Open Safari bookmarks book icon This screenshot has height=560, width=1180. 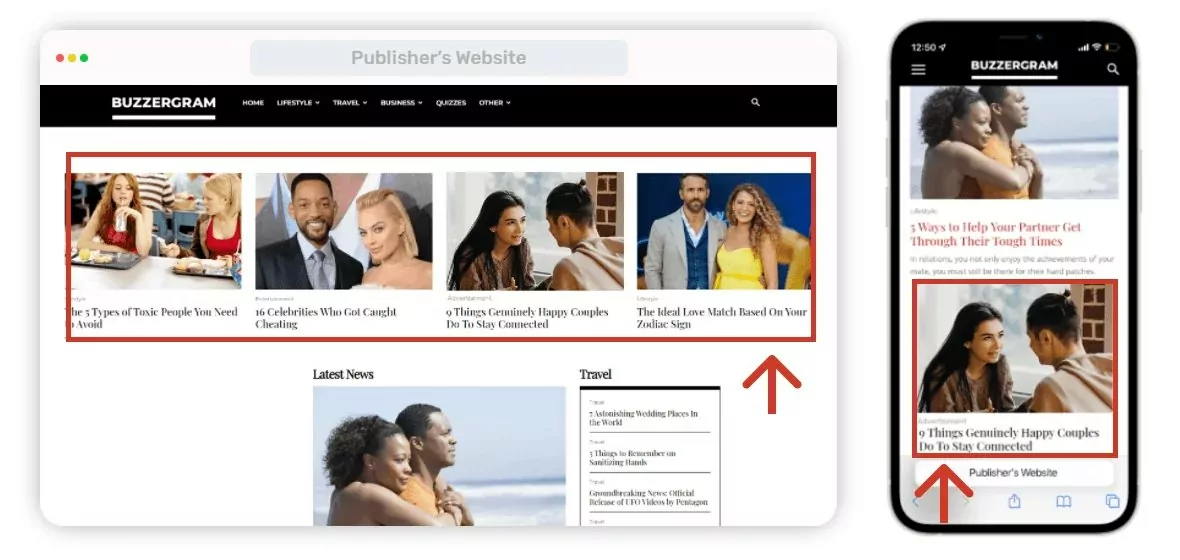(x=1064, y=501)
